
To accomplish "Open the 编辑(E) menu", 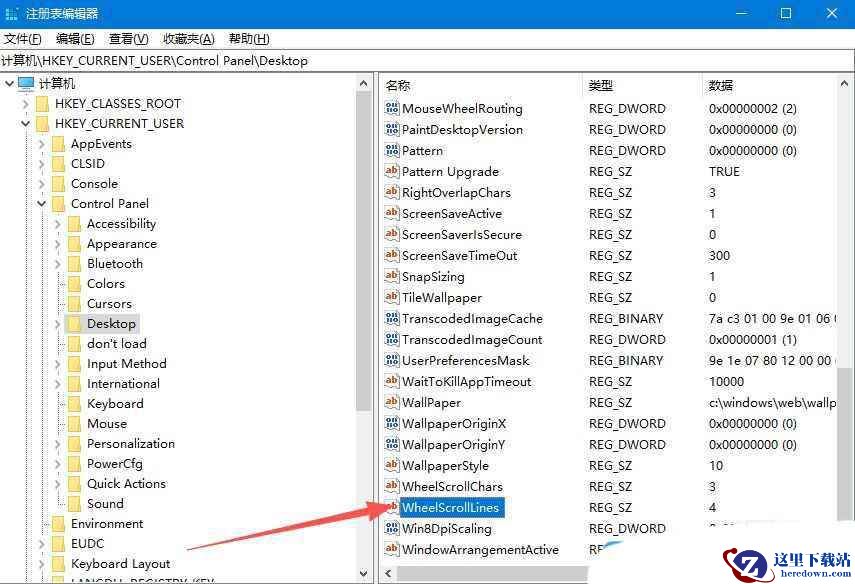I will coord(75,39).
